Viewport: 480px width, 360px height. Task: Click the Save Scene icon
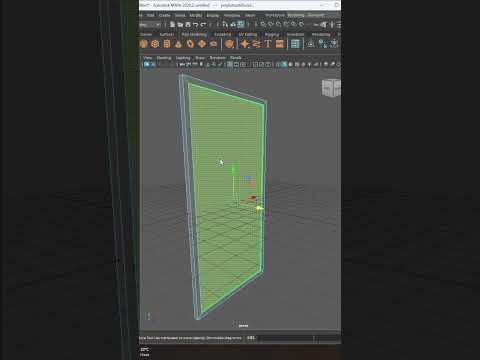click(x=188, y=24)
